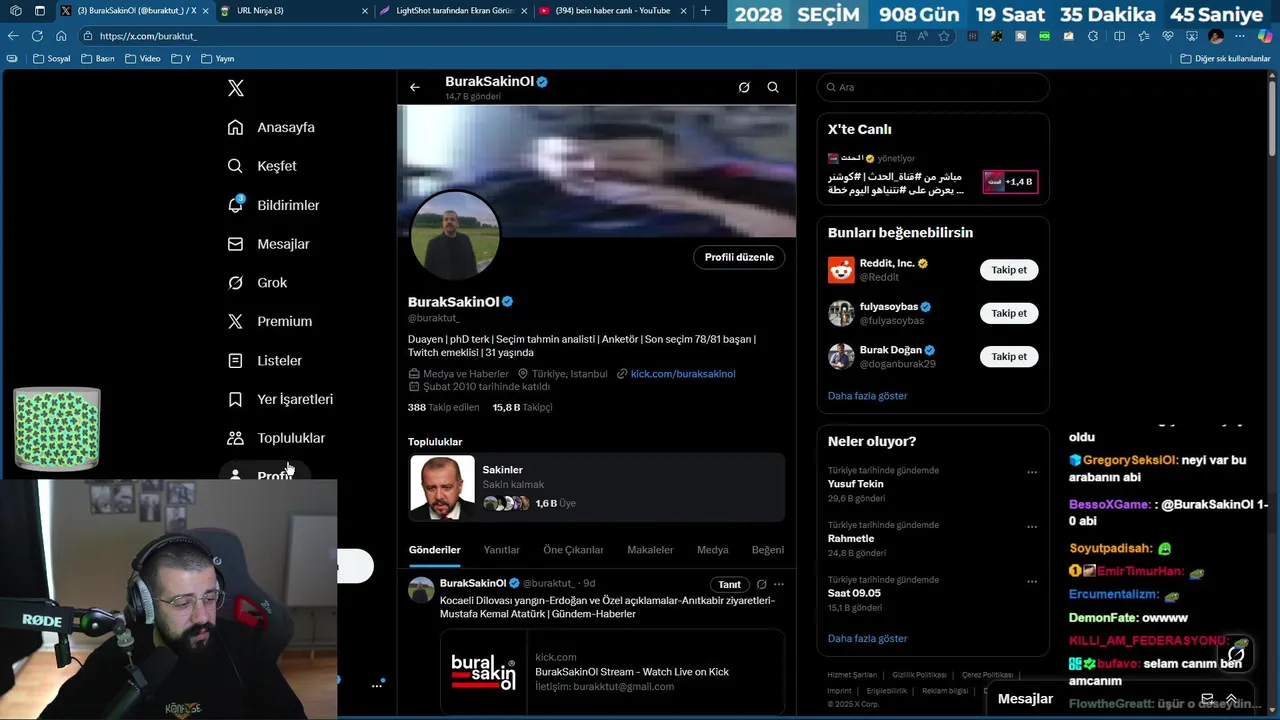
Task: Click the address bar URL
Action: click(148, 36)
